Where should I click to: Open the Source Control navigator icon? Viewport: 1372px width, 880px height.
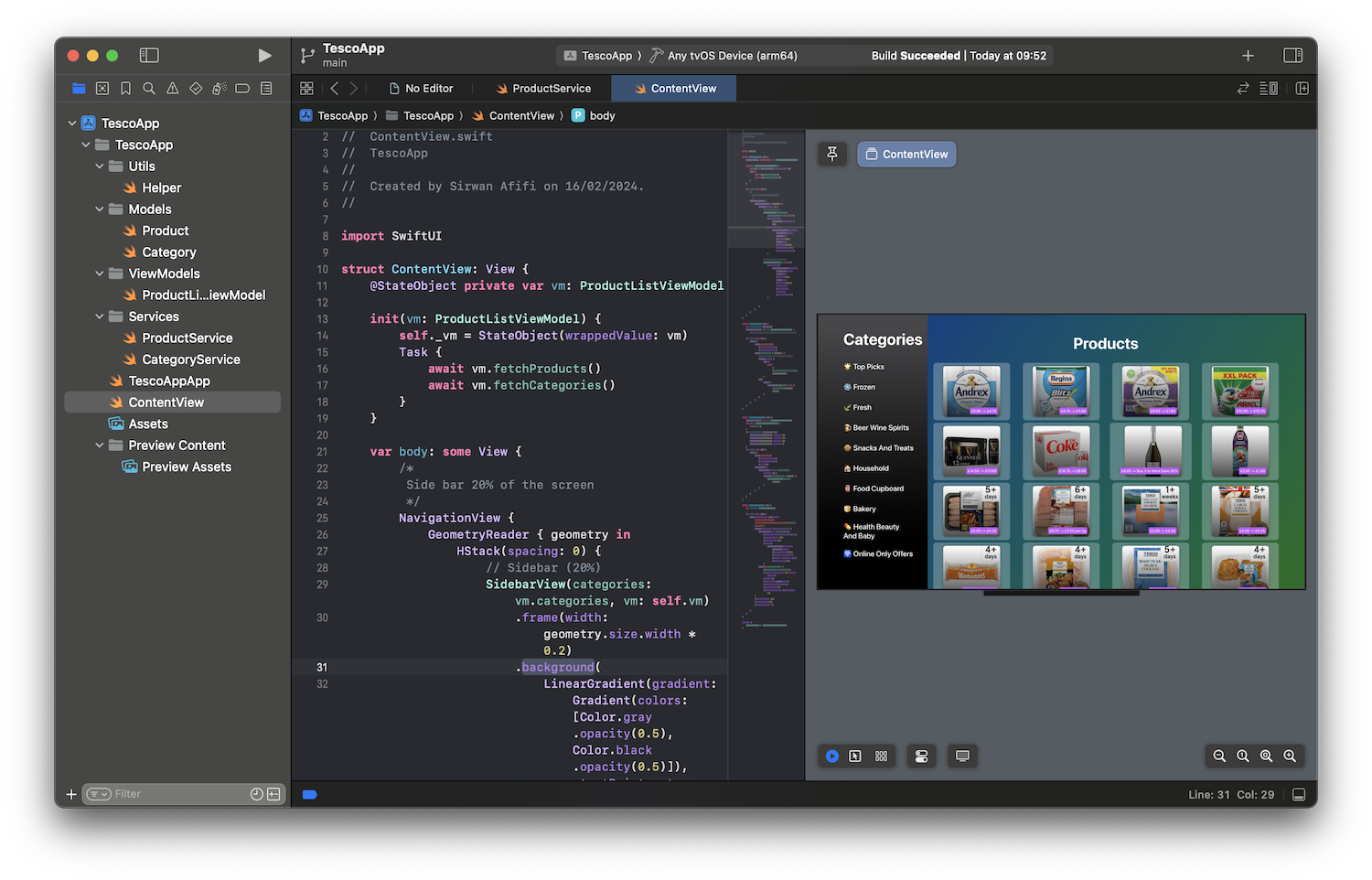pos(102,89)
